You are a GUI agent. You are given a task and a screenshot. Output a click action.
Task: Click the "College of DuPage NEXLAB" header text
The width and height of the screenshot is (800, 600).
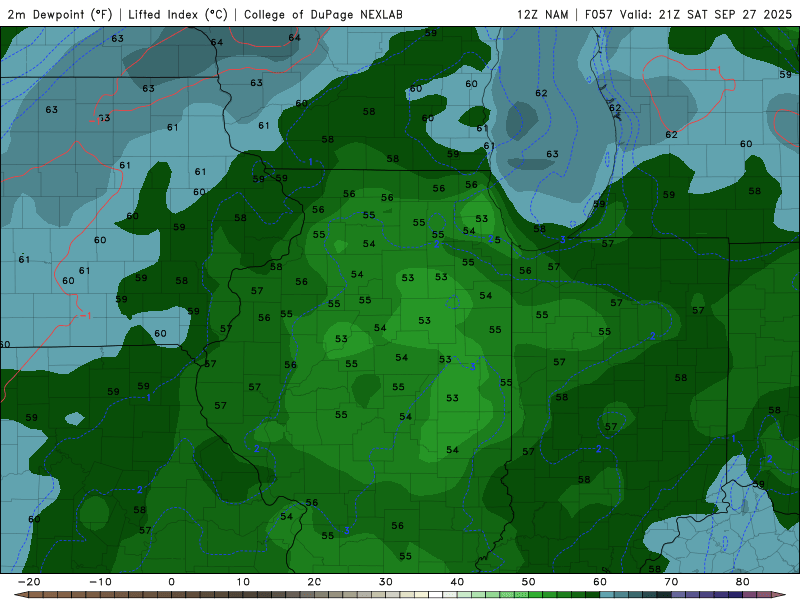[323, 14]
